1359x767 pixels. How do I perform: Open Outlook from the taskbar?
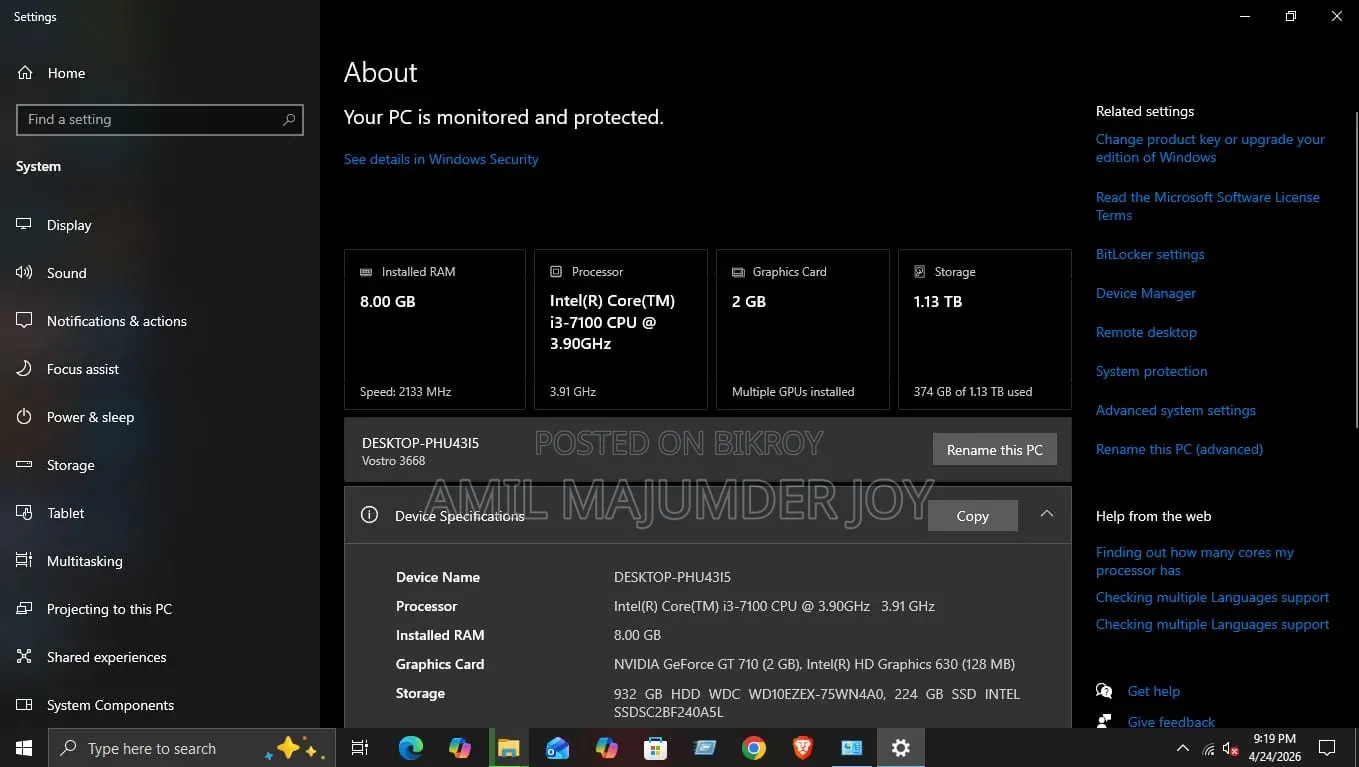558,748
